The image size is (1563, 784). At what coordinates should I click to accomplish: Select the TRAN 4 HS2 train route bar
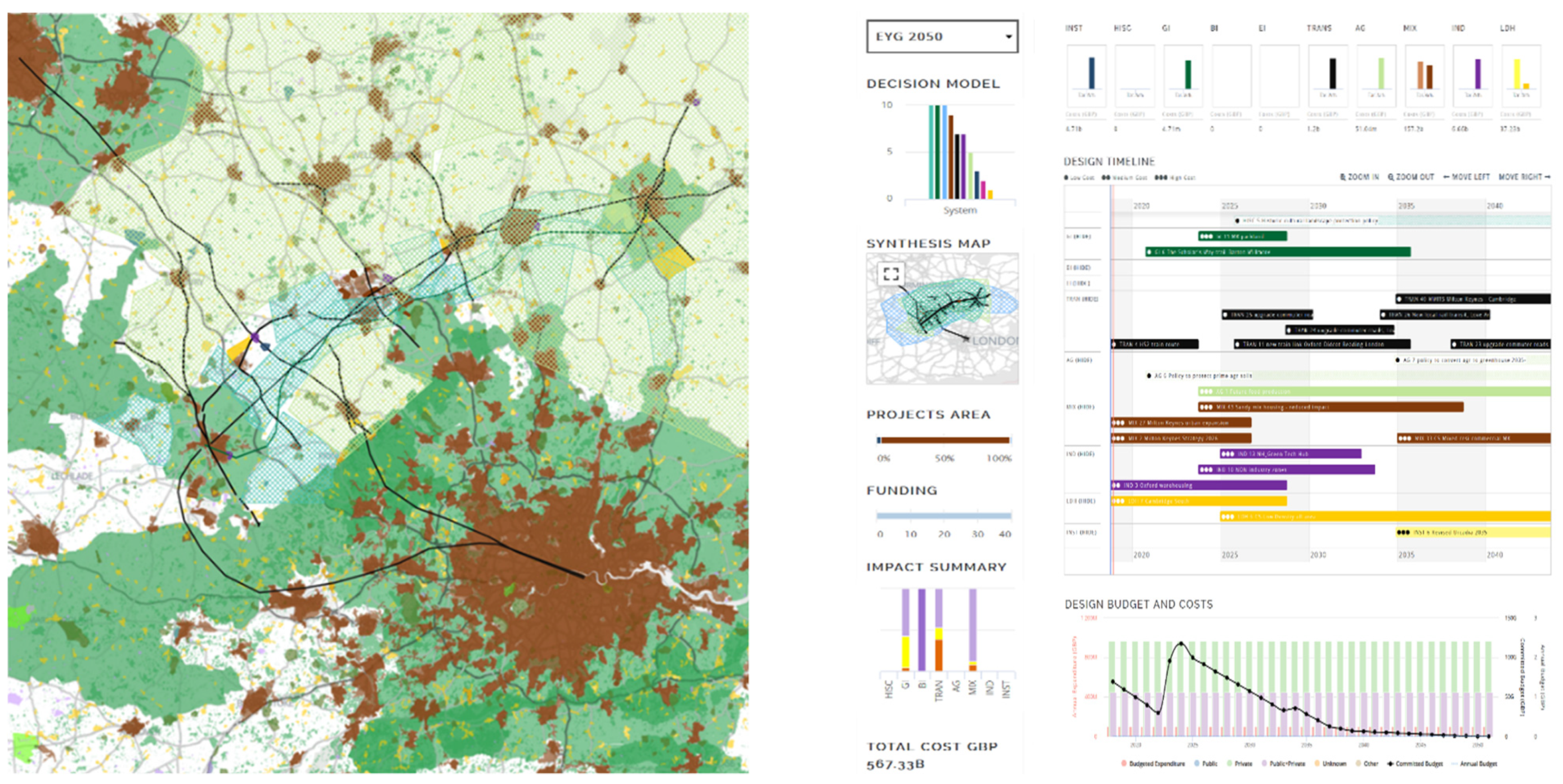tap(1154, 344)
